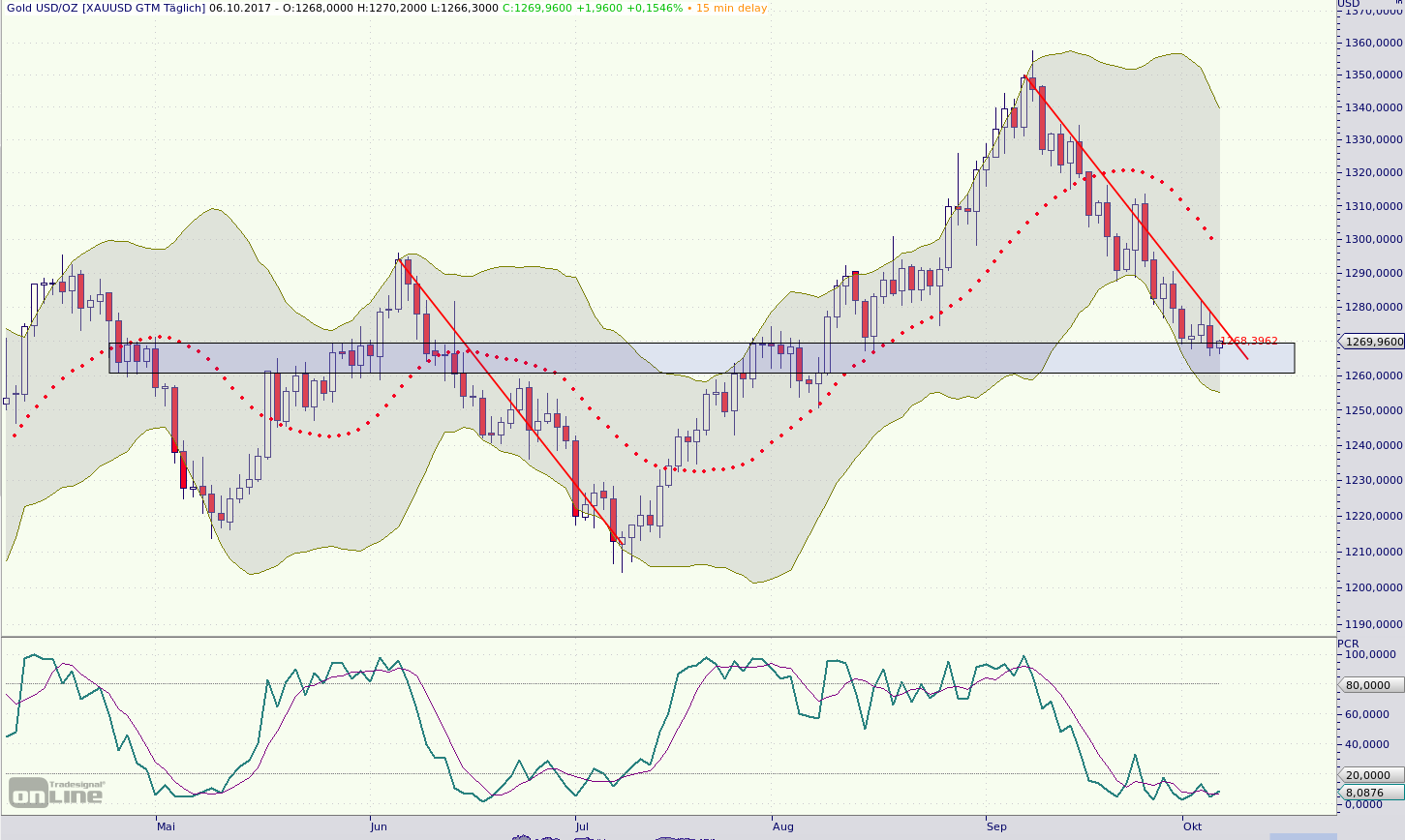The height and width of the screenshot is (840, 1405).
Task: Click the "1250,0000" price axis label
Action: coord(1373,410)
